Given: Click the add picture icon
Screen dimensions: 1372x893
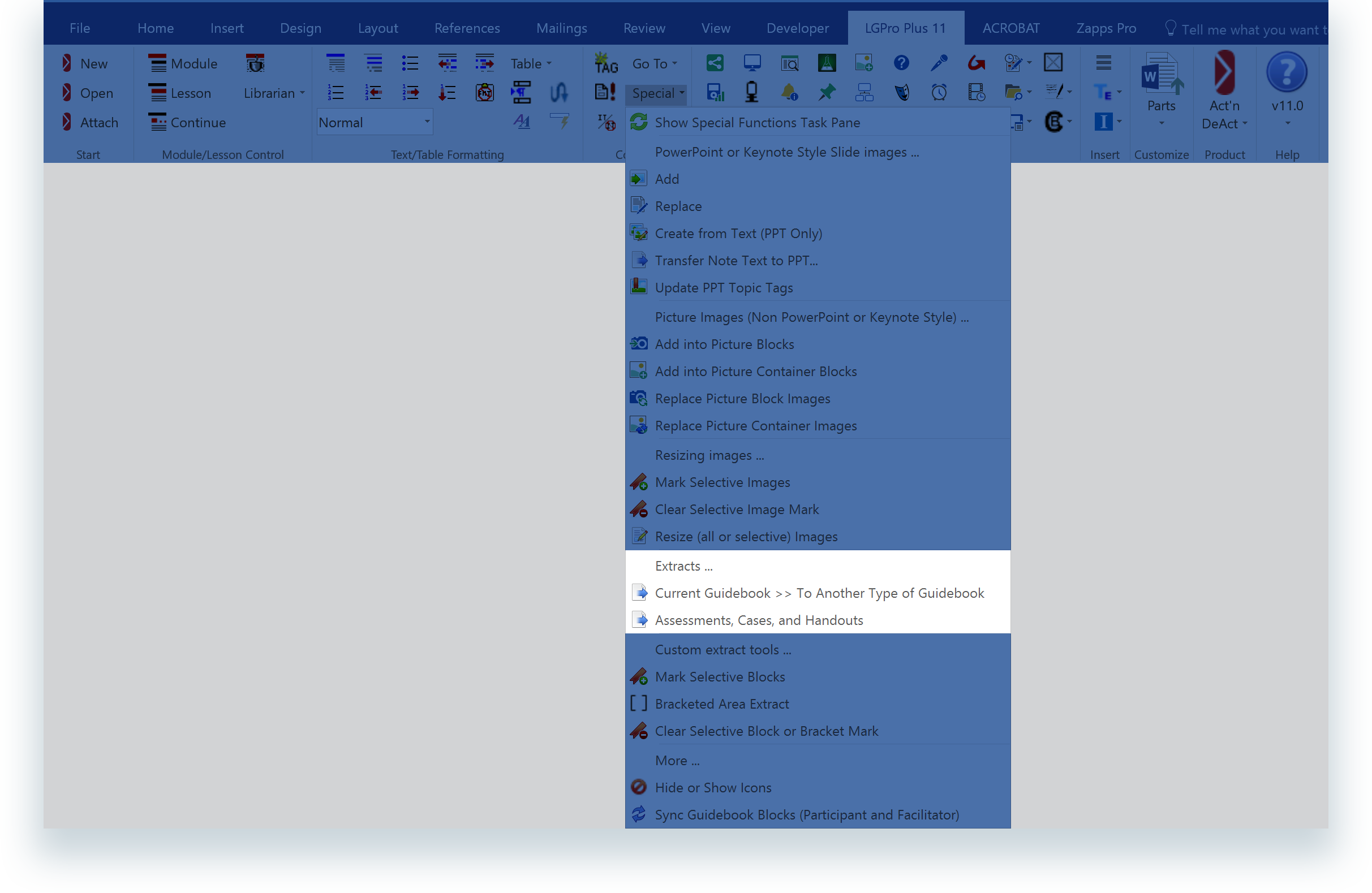Looking at the screenshot, I should [863, 62].
